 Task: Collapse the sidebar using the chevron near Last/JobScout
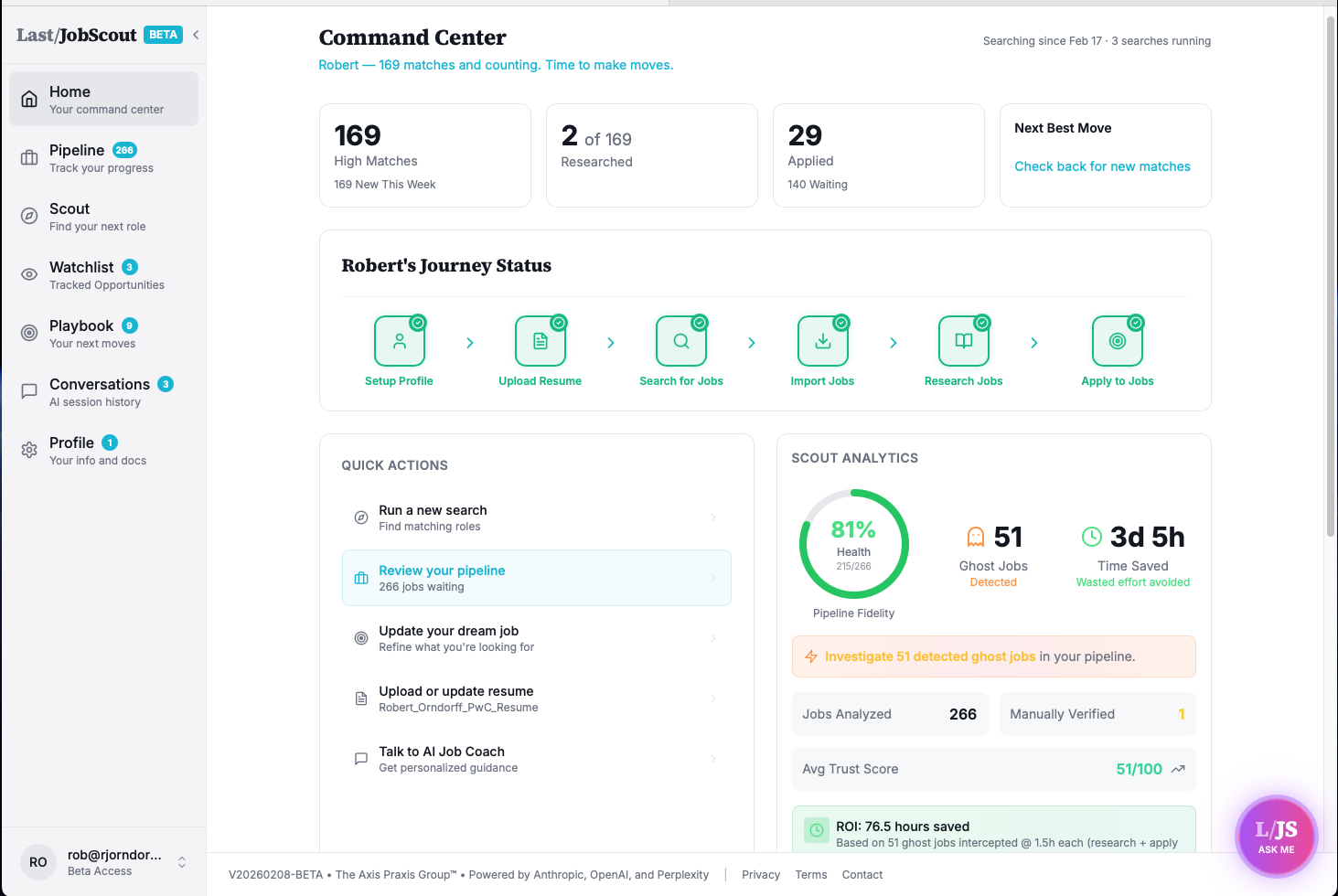(x=195, y=34)
